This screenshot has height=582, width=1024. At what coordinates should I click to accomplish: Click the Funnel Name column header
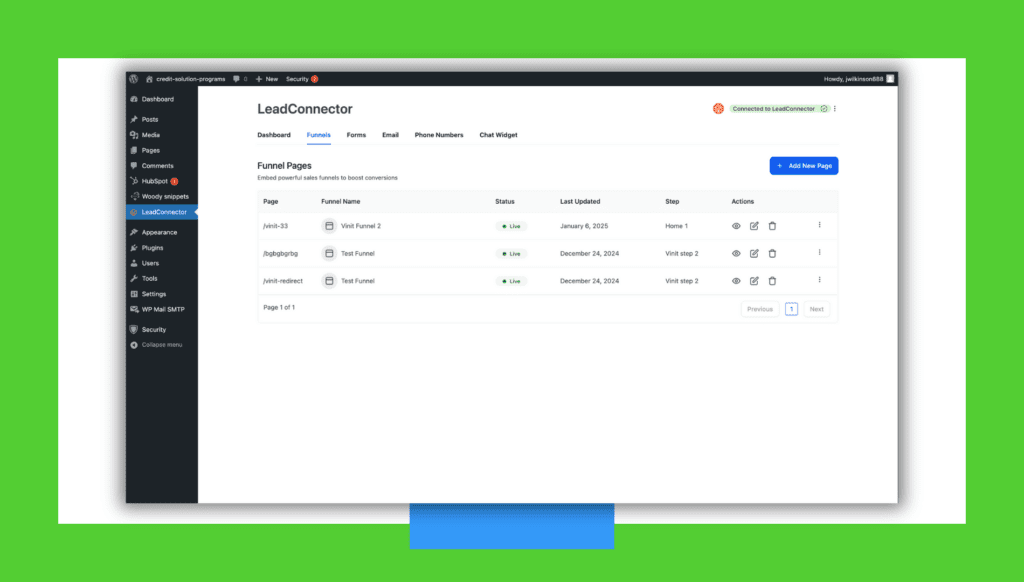pos(340,202)
